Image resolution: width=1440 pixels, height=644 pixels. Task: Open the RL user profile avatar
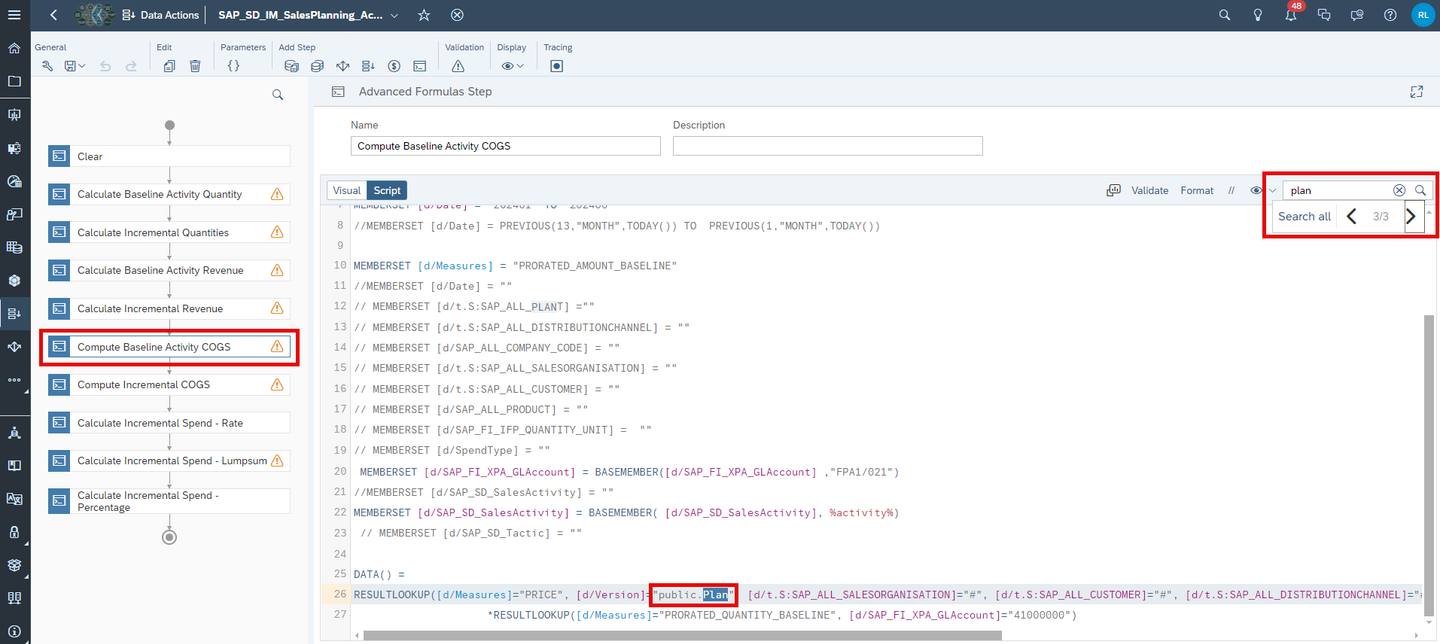point(1422,15)
